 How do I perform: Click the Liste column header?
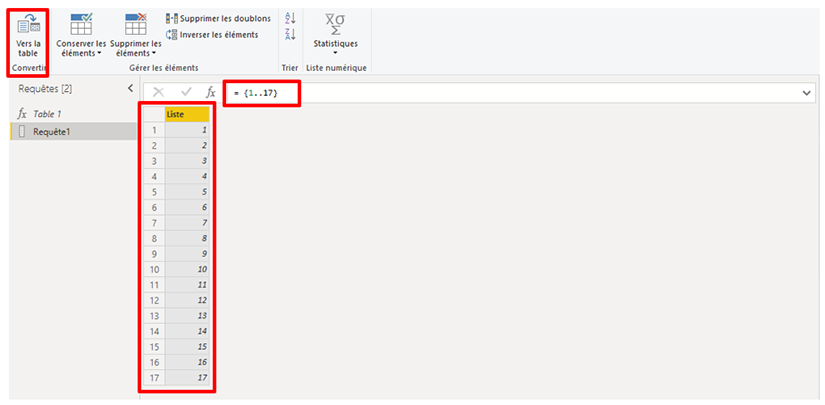pyautogui.click(x=187, y=114)
